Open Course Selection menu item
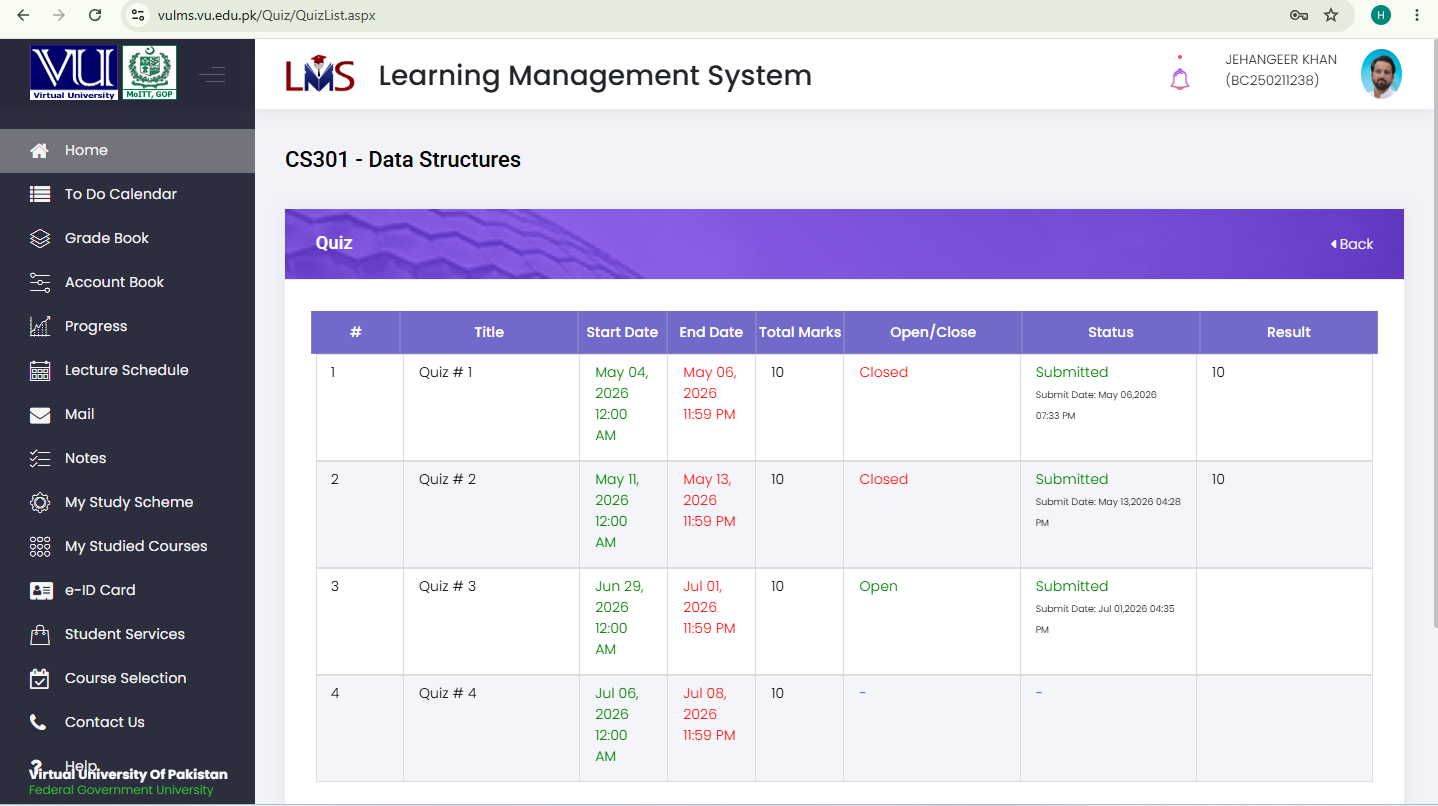This screenshot has height=806, width=1438. [127, 679]
